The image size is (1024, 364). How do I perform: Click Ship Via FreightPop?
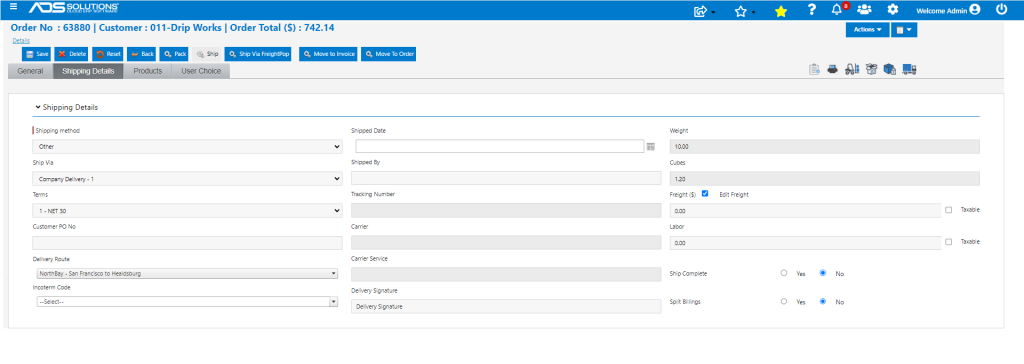click(x=259, y=54)
